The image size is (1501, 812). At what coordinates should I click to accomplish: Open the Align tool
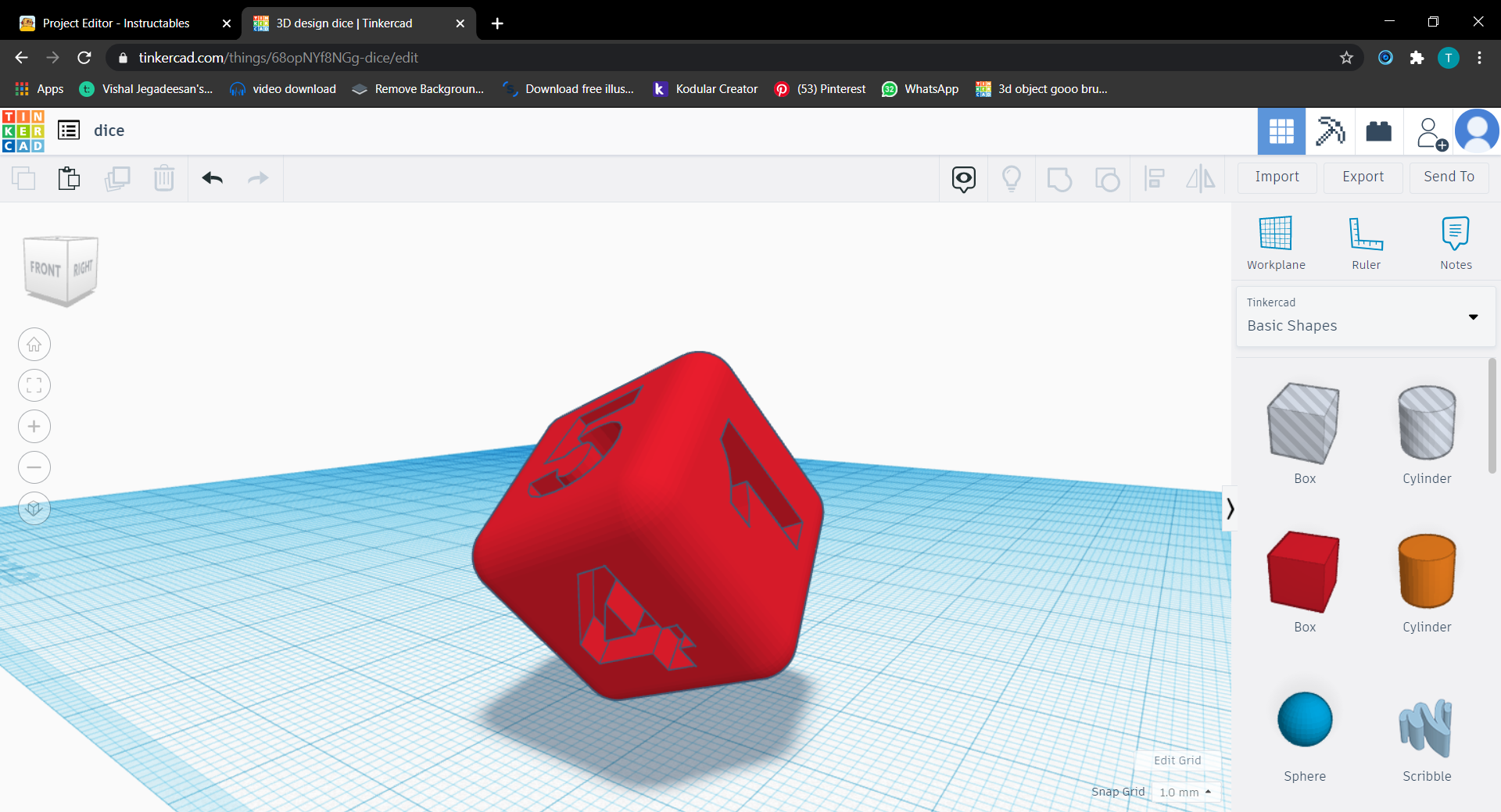click(1155, 178)
